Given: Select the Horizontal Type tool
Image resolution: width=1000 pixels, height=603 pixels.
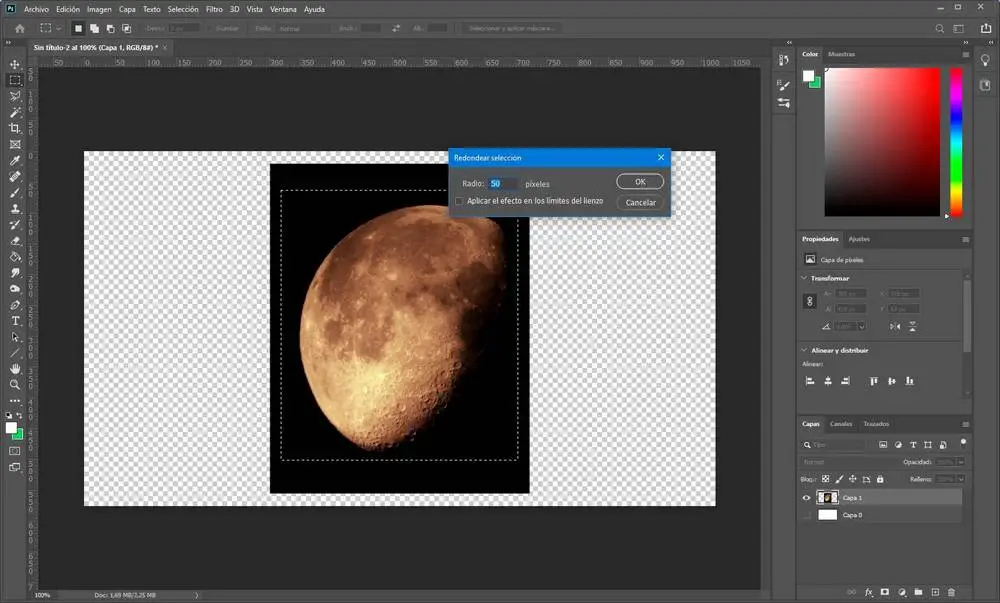Looking at the screenshot, I should 15,320.
